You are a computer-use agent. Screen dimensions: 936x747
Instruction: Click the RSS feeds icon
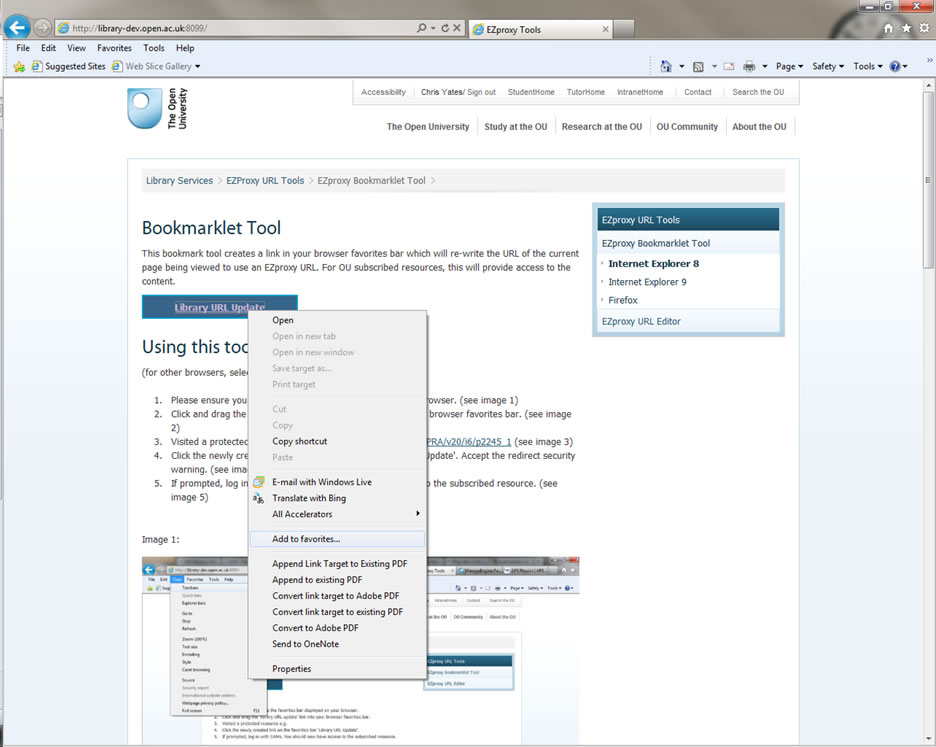(698, 67)
